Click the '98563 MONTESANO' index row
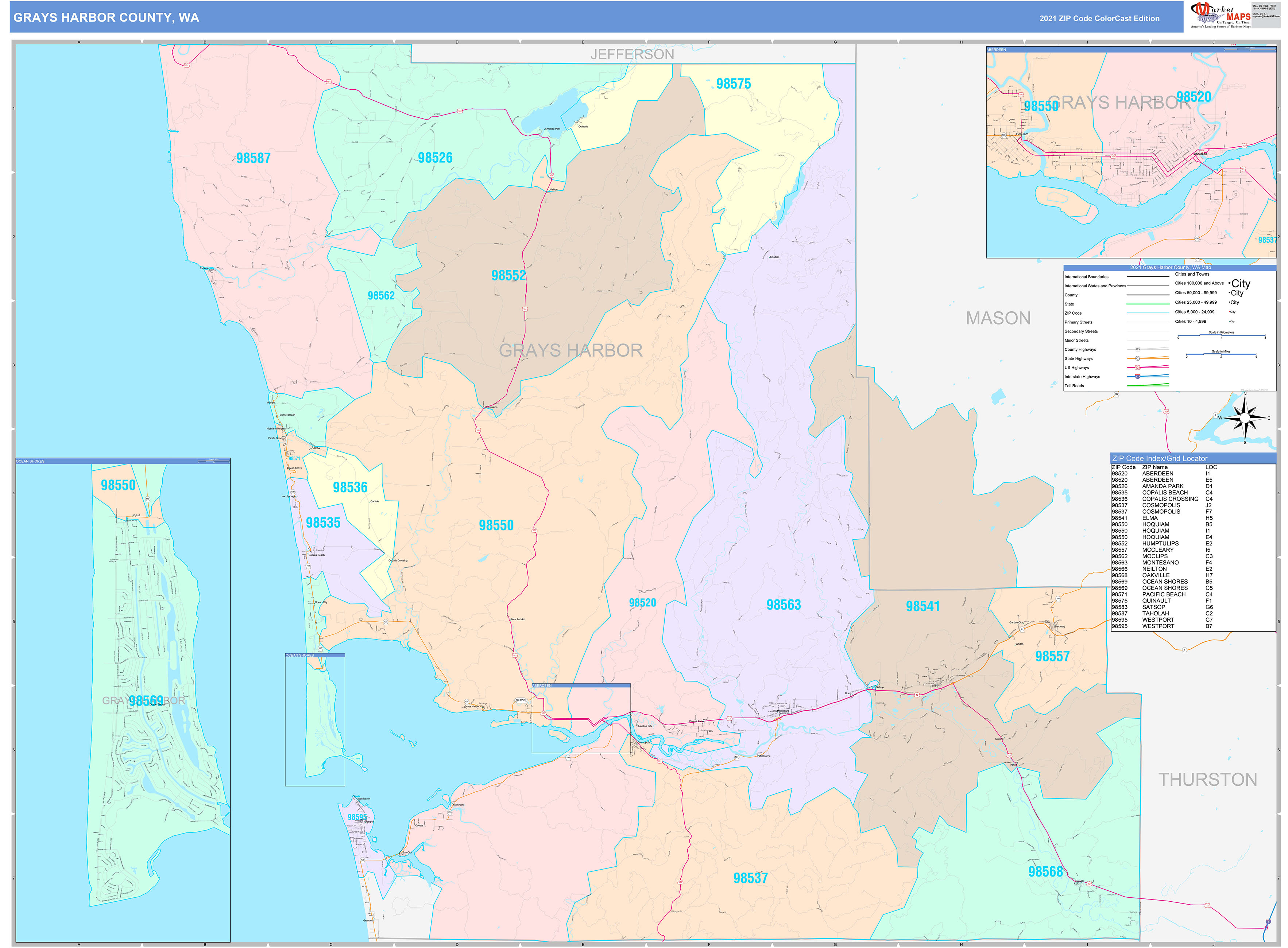Image resolution: width=1288 pixels, height=948 pixels. 1162,562
